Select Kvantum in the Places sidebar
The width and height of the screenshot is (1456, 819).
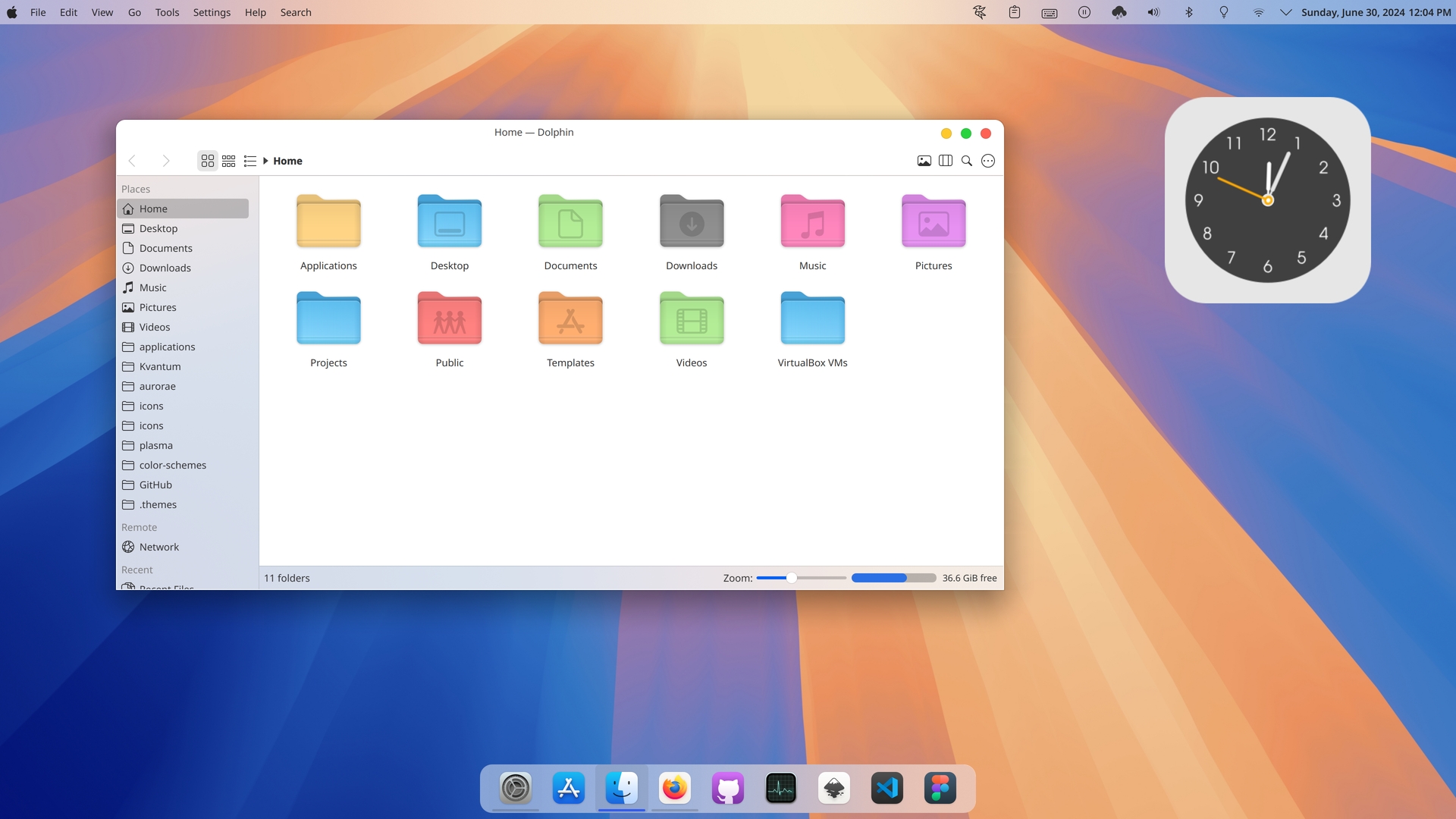point(183,366)
